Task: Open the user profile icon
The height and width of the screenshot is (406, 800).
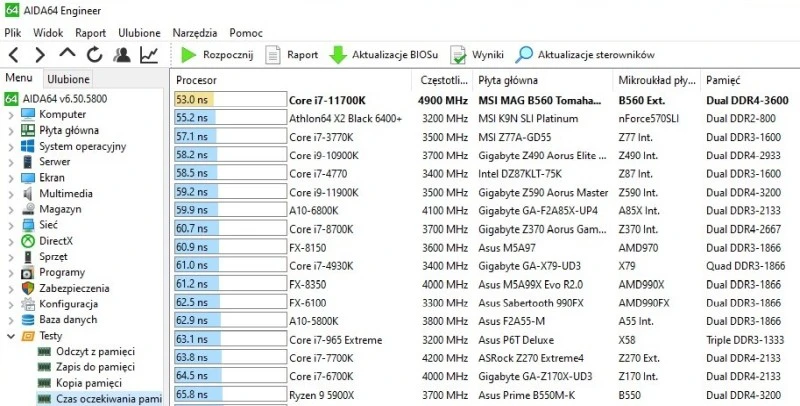Action: [121, 55]
